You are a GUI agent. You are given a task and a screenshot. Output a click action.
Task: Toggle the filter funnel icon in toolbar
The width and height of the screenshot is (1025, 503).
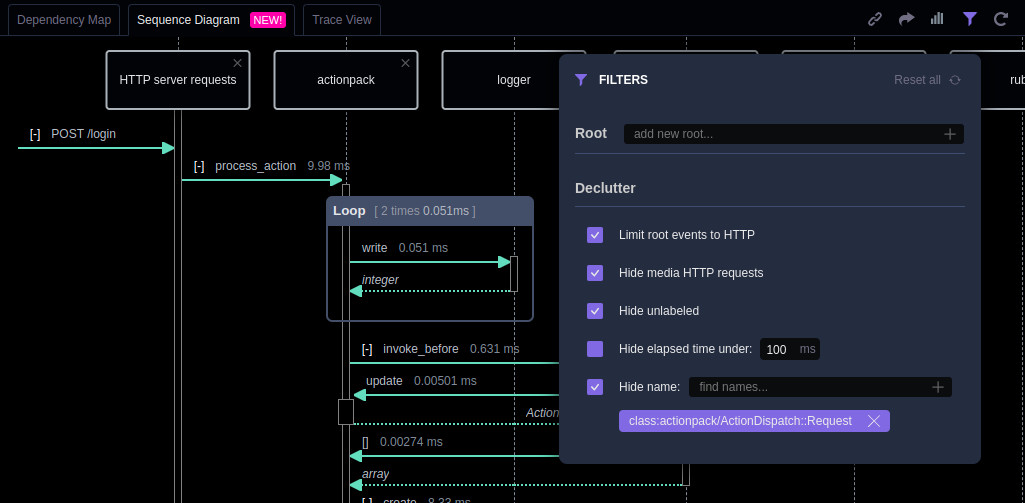969,19
